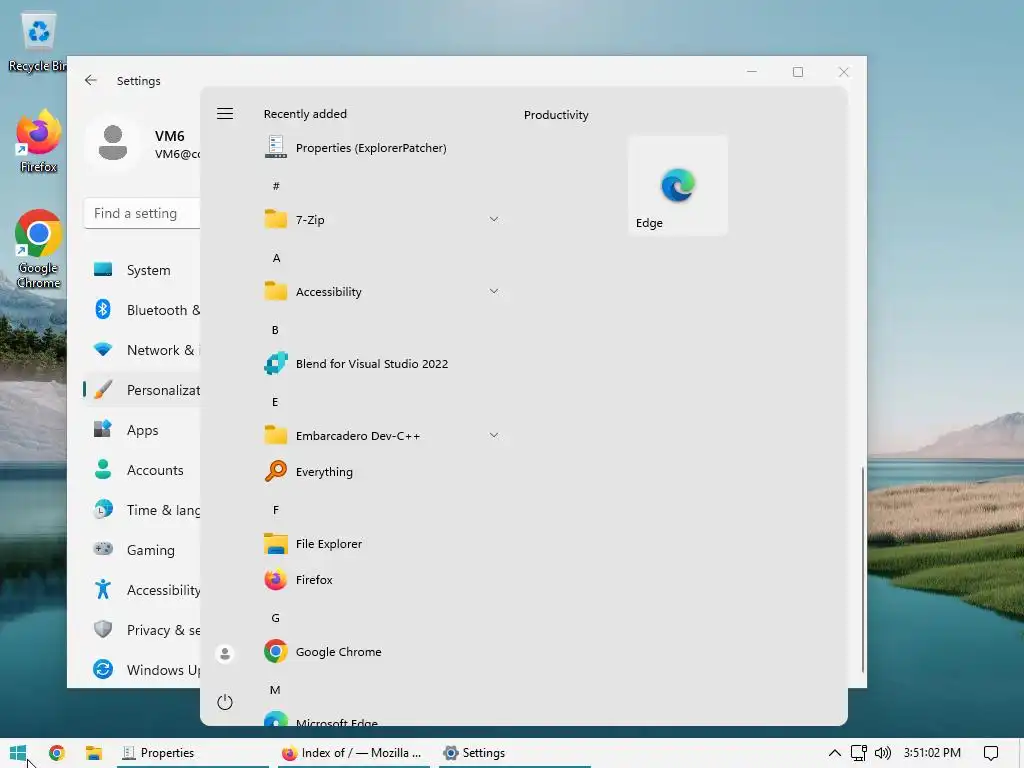
Task: Click the Productivity group title
Action: (556, 115)
